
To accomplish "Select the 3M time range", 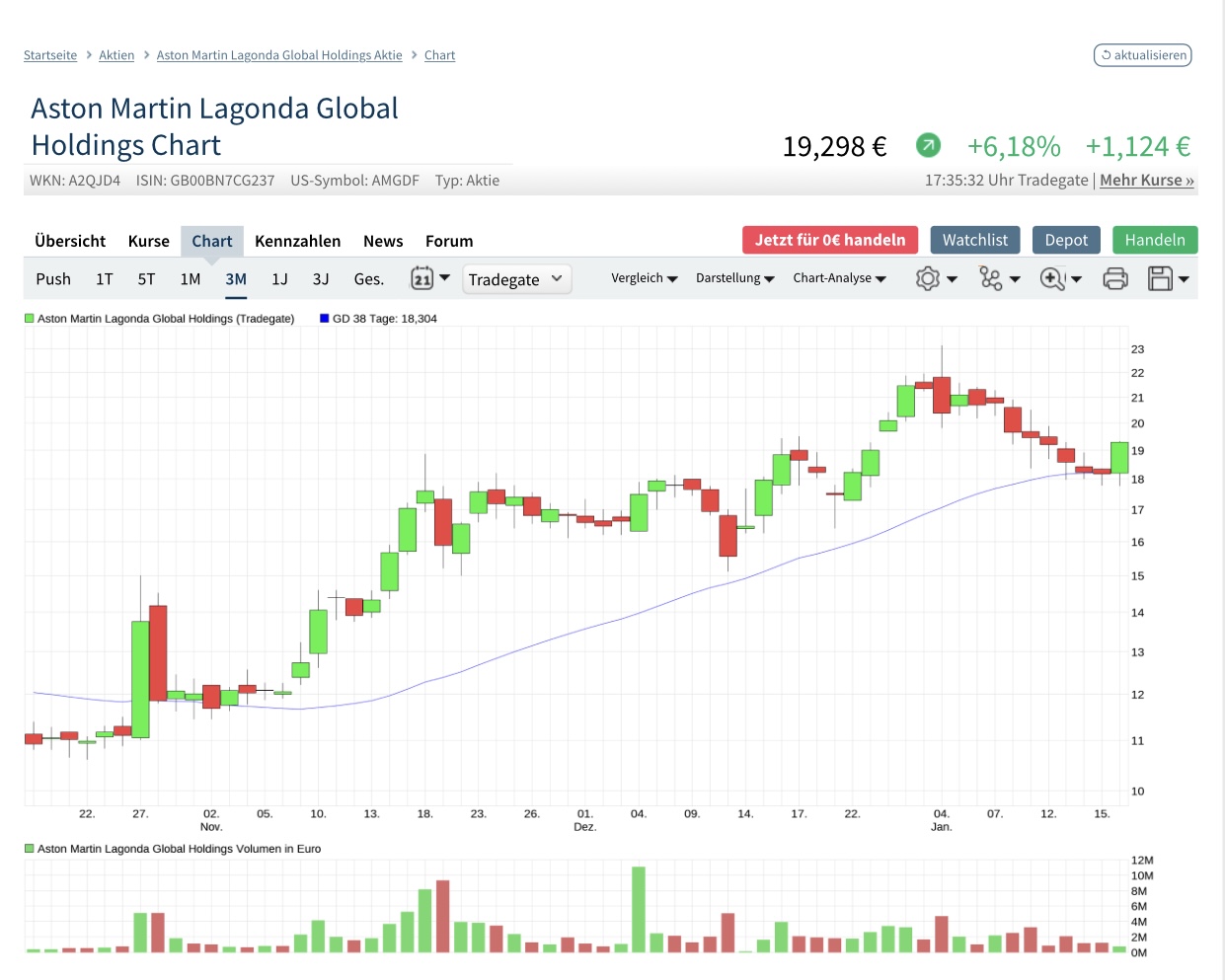I will tap(236, 279).
